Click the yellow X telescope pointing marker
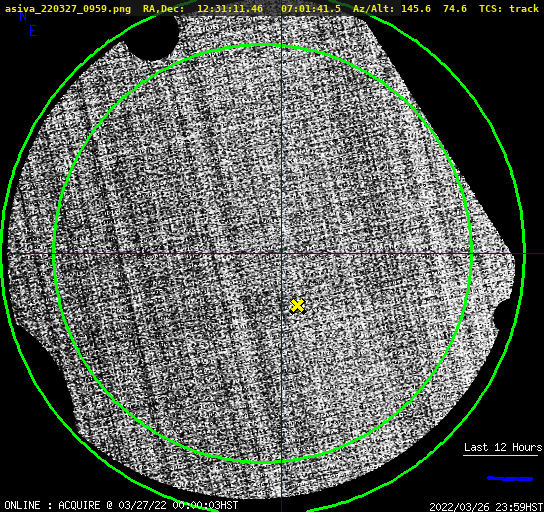Viewport: 544px width, 512px height. [x=297, y=306]
